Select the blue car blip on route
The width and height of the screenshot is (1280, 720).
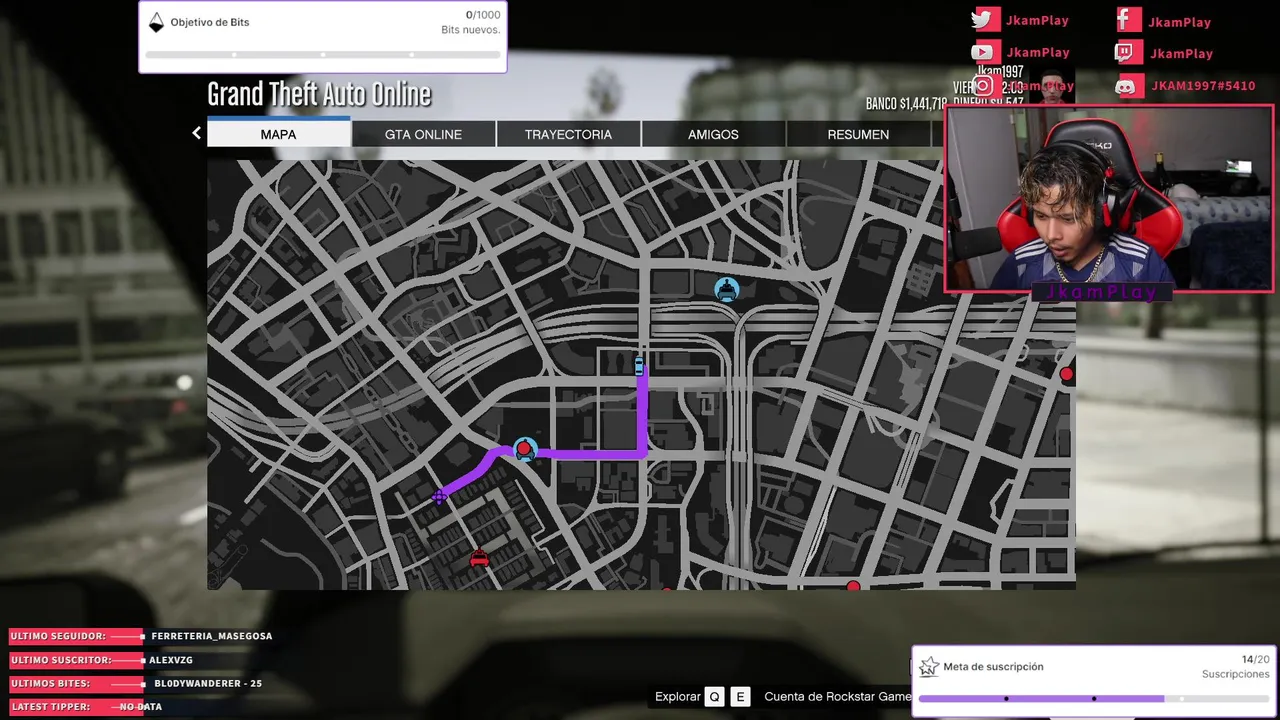639,366
